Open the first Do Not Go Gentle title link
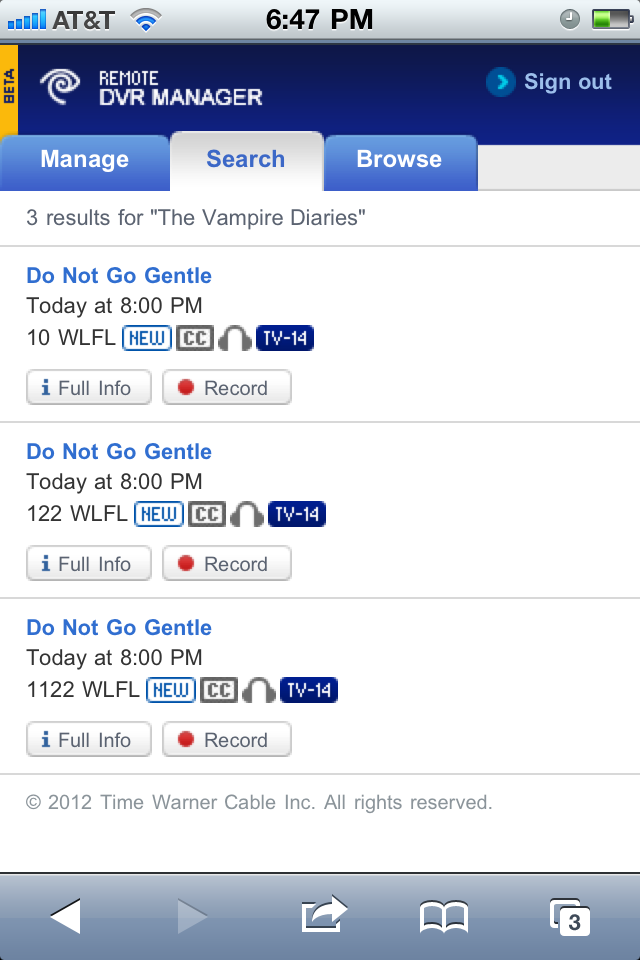 [x=119, y=276]
